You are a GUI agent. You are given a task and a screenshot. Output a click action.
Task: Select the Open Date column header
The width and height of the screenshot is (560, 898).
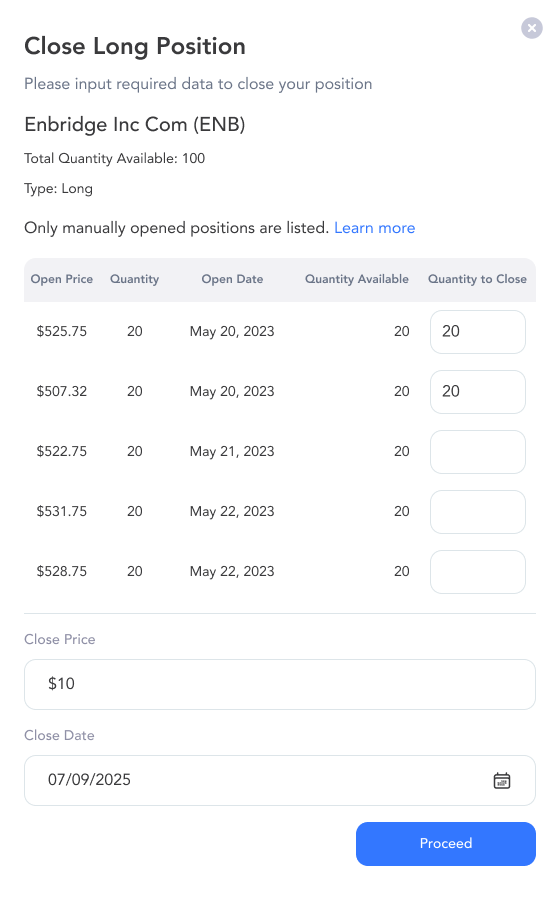click(232, 279)
